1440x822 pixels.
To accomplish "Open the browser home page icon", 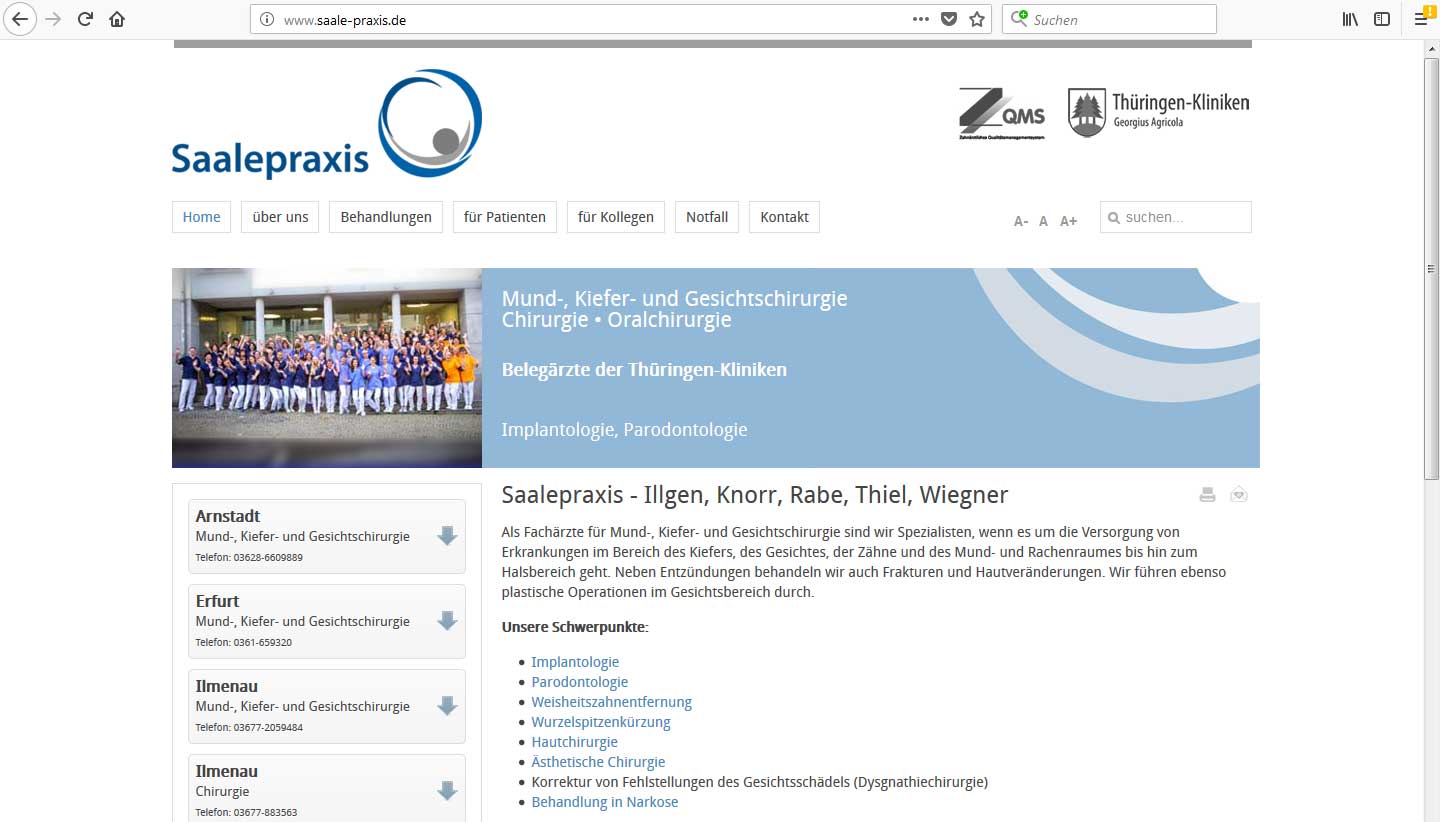I will [117, 19].
